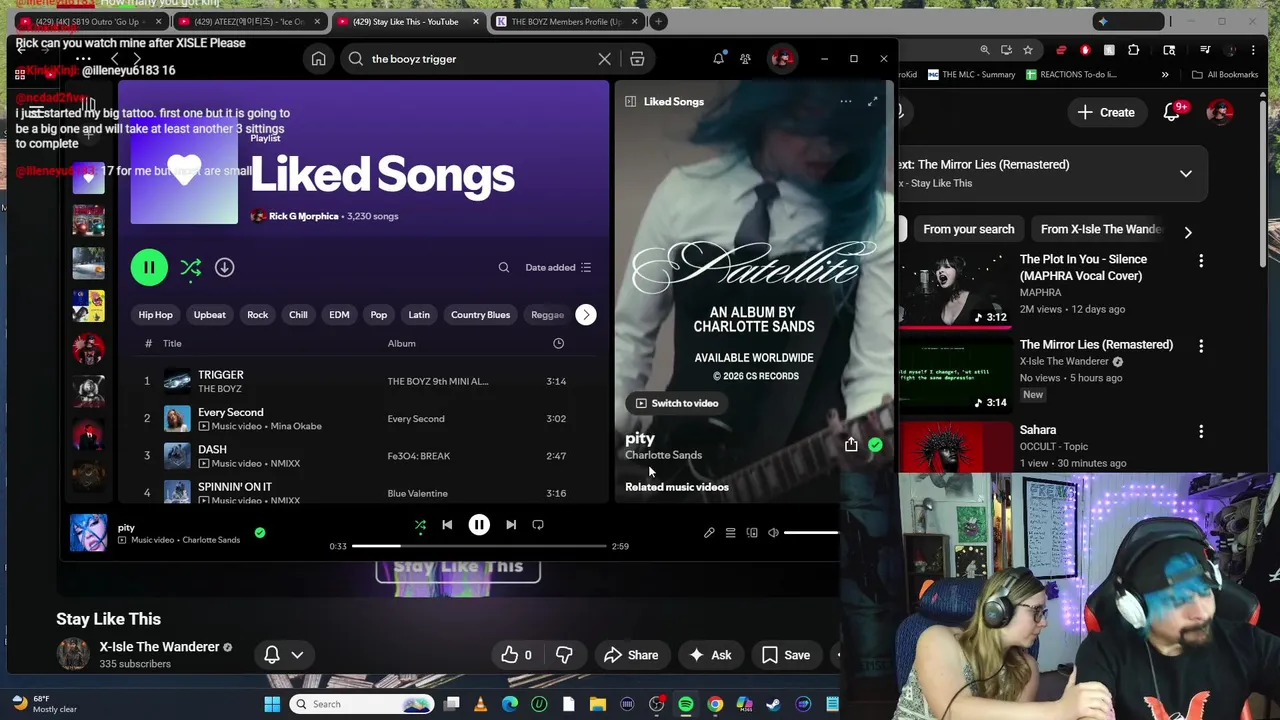The width and height of the screenshot is (1280, 720).
Task: Share pity track from now playing panel
Action: click(x=851, y=445)
